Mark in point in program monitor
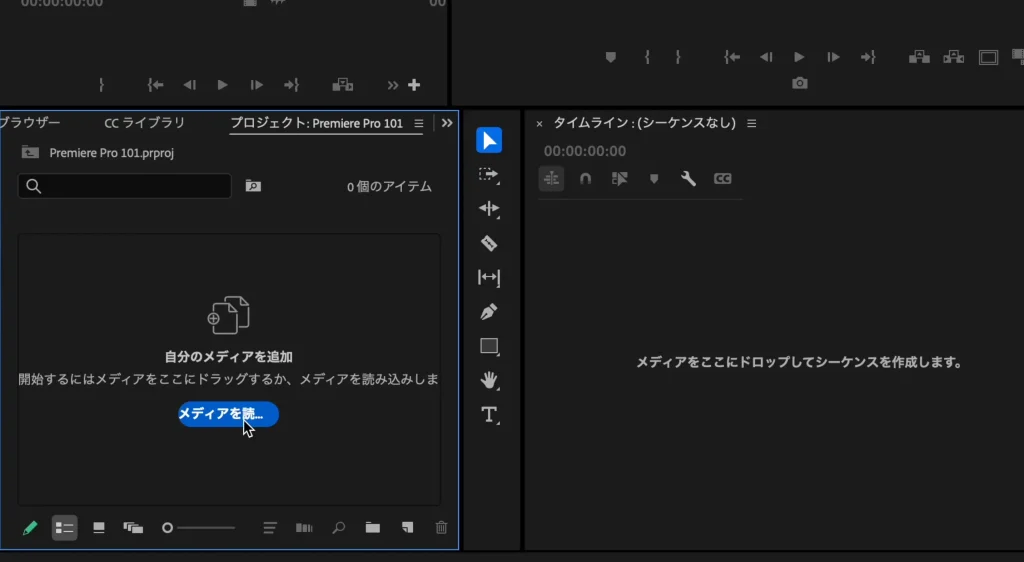The height and width of the screenshot is (562, 1024). (647, 57)
